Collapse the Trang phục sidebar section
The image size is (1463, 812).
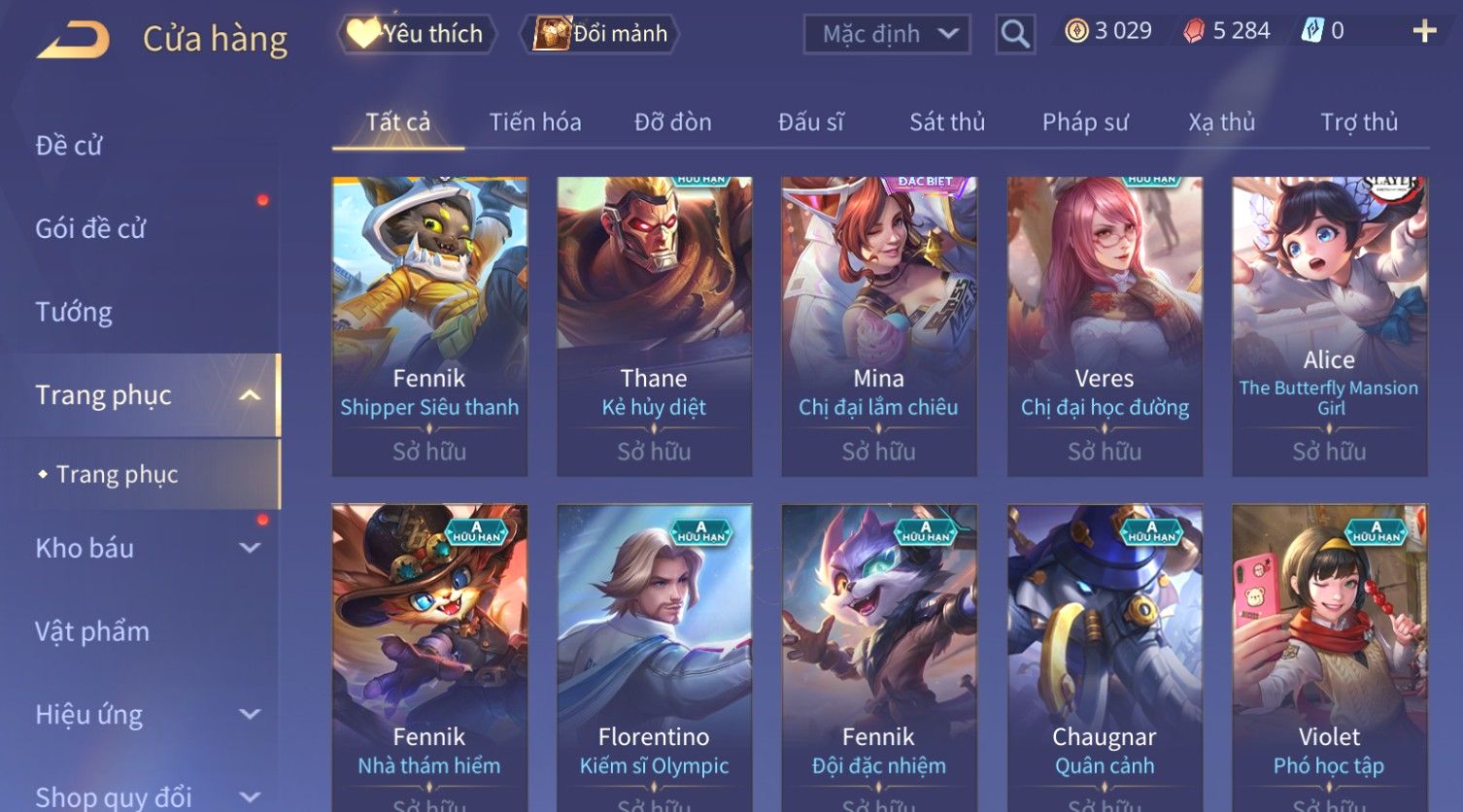tap(250, 395)
